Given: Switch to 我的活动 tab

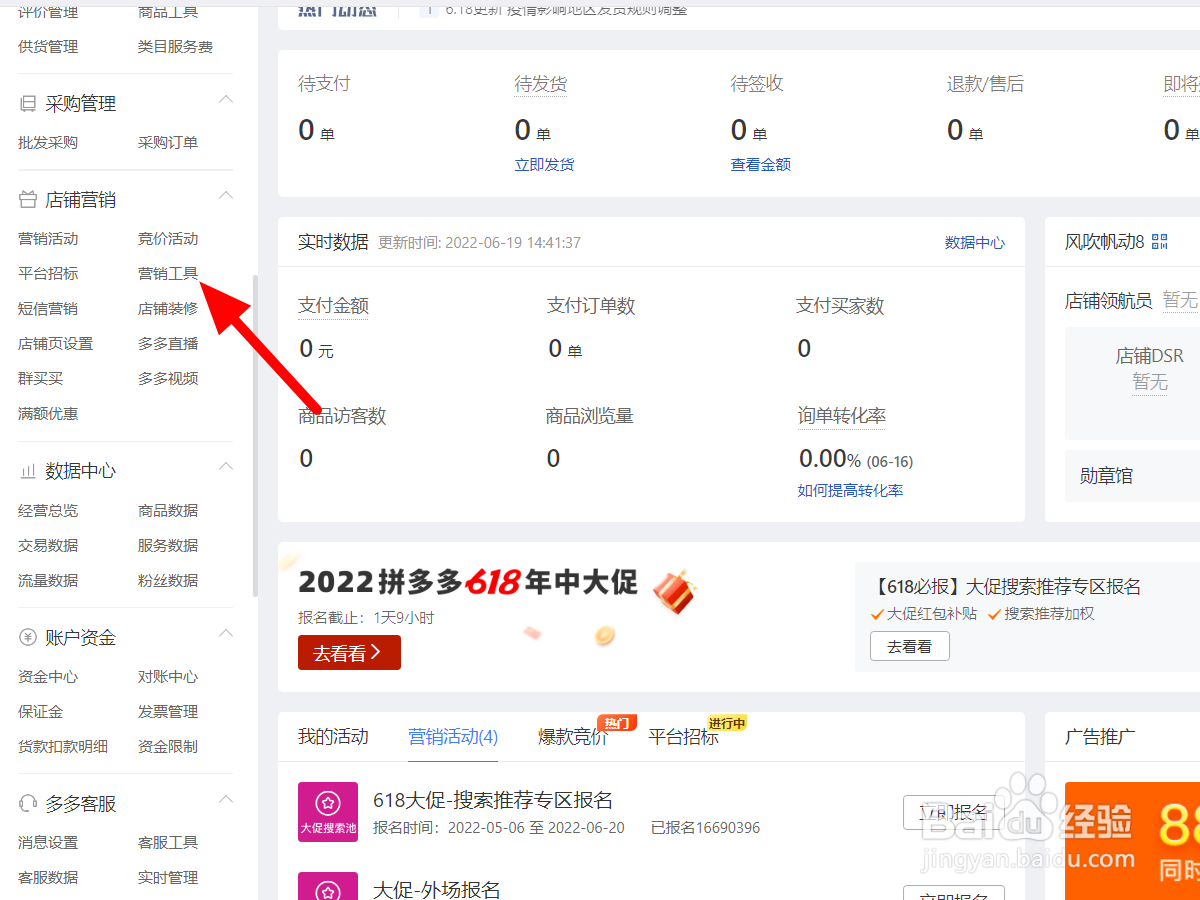Looking at the screenshot, I should [x=333, y=737].
